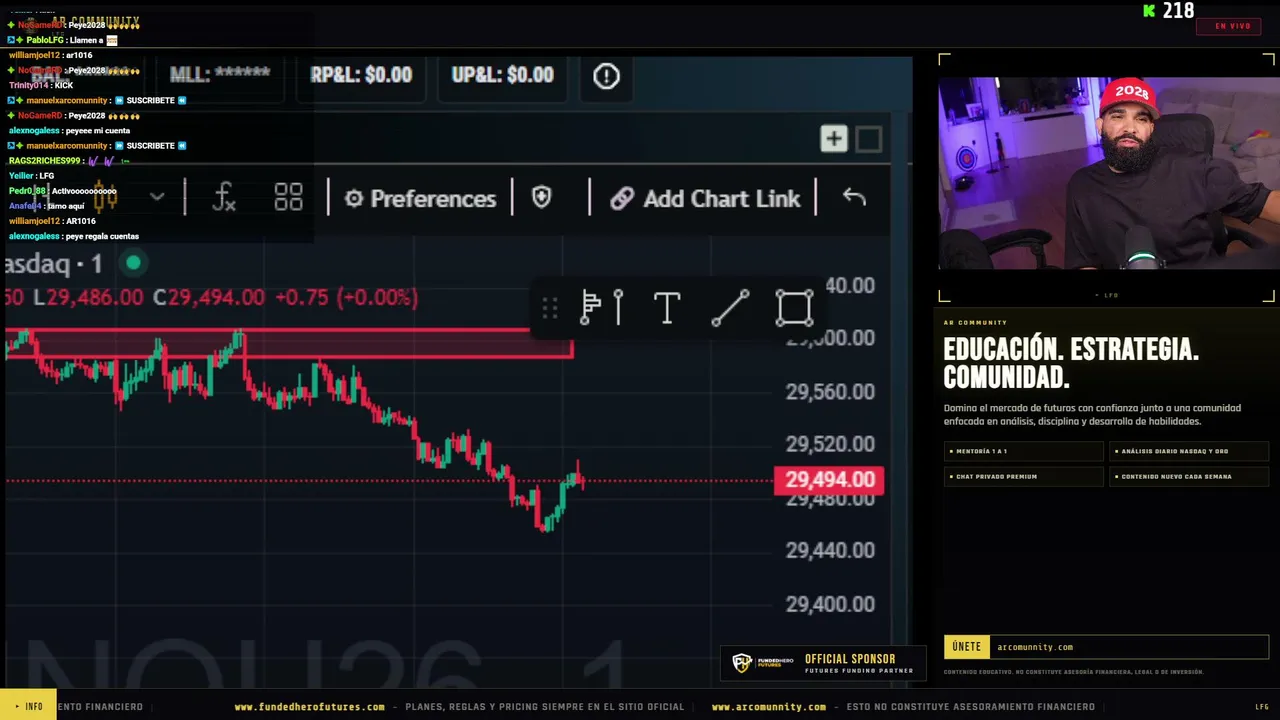This screenshot has width=1280, height=720.
Task: Click the undo arrow in chart toolbar
Action: click(x=853, y=197)
